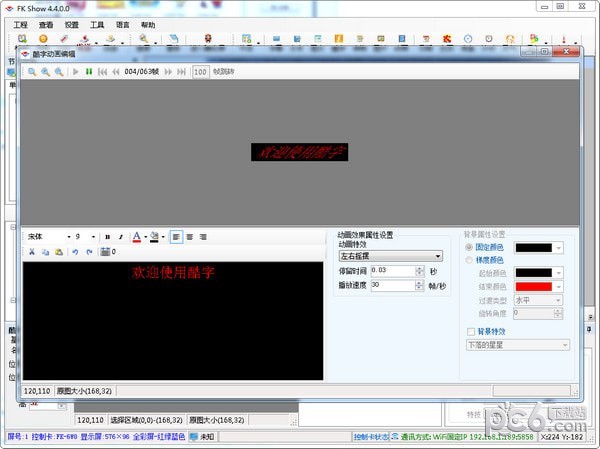Screen dimensions: 600x449
Task: Click the undo arrow icon
Action: pyautogui.click(x=75, y=252)
